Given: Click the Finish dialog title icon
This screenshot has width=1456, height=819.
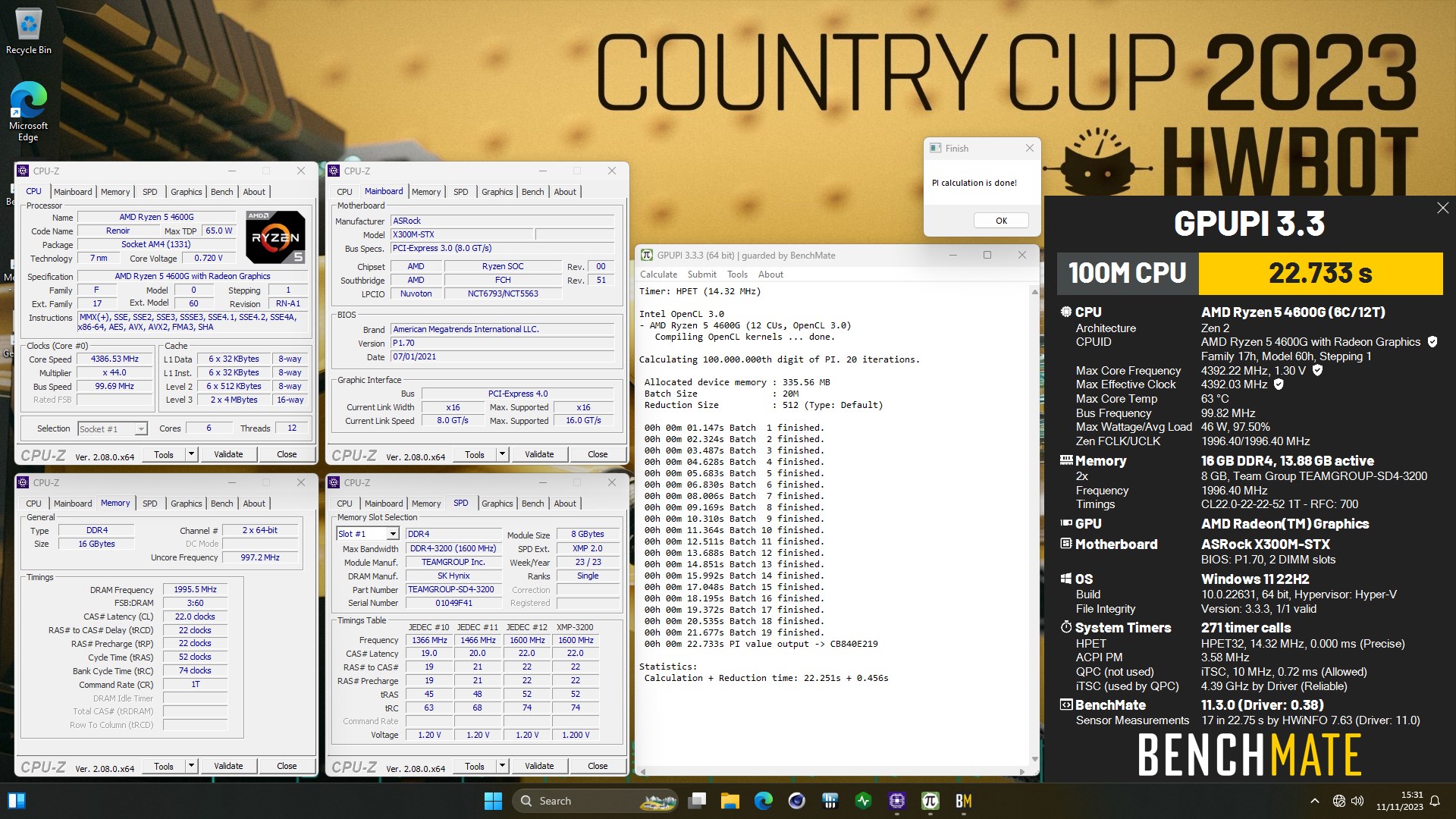Looking at the screenshot, I should click(936, 149).
